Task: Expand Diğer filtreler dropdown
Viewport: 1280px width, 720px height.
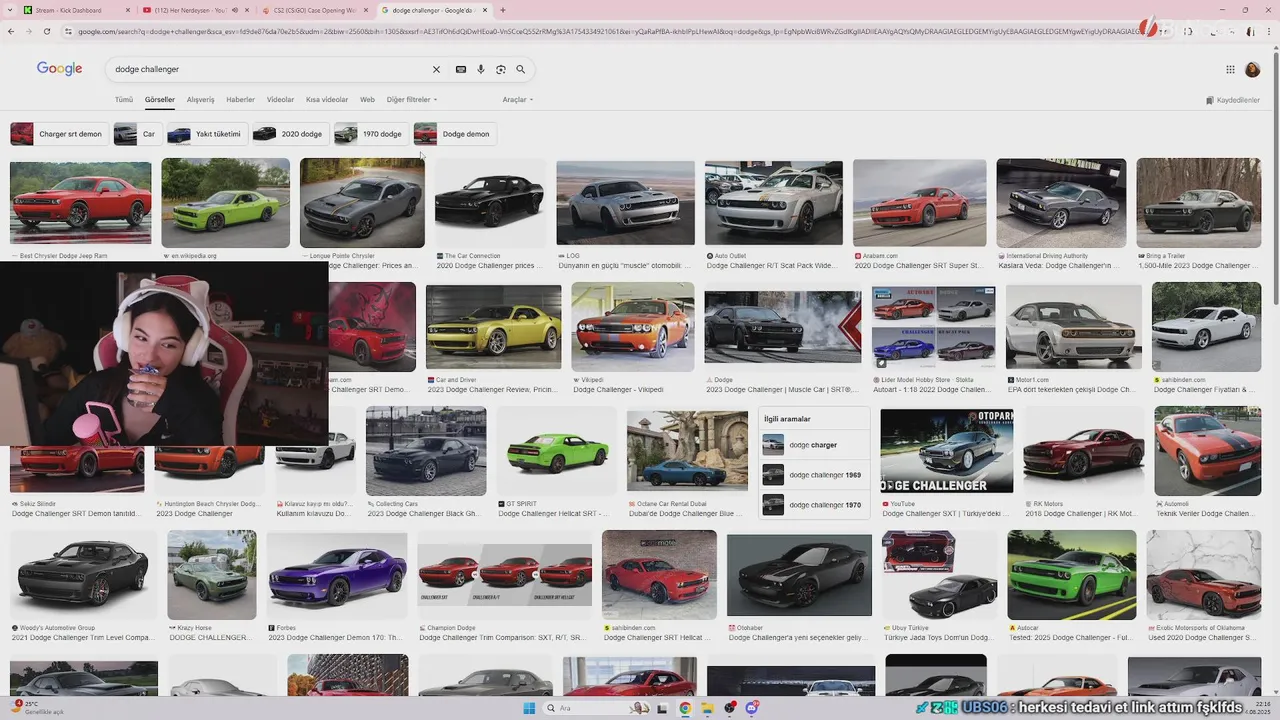Action: click(x=412, y=100)
